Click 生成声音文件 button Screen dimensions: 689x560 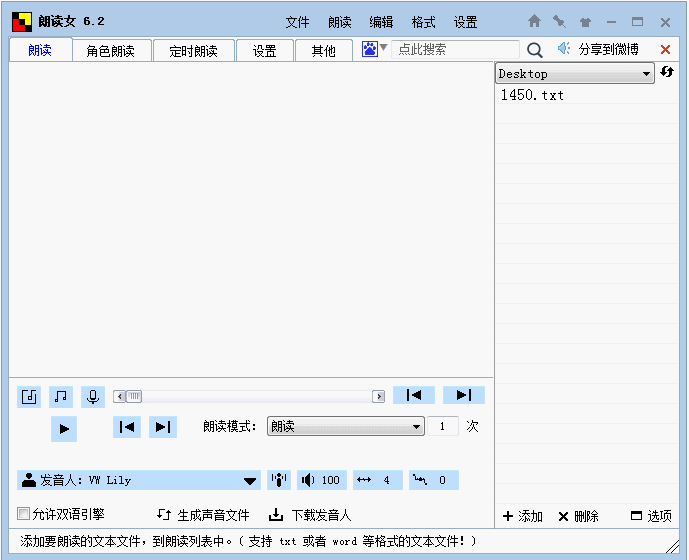coord(203,515)
